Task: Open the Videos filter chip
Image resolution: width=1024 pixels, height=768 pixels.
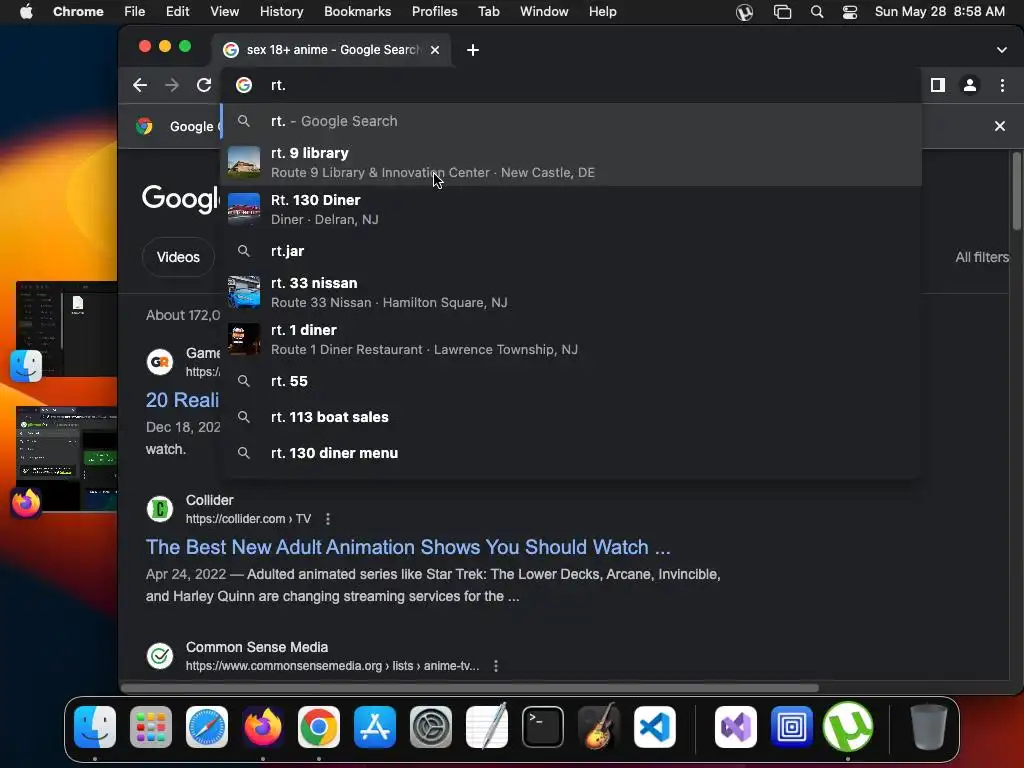Action: (178, 257)
